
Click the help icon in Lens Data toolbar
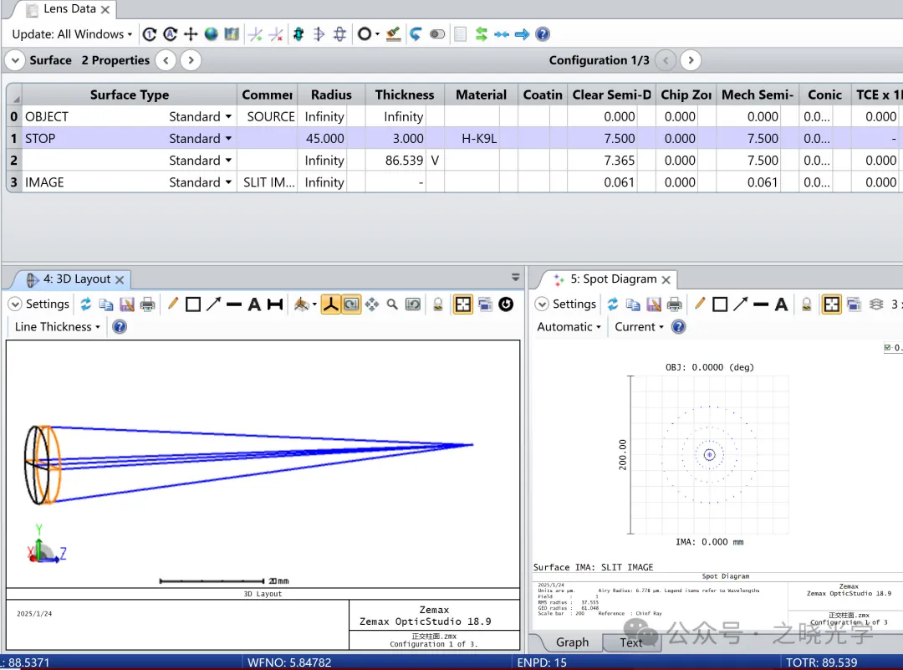[543, 34]
